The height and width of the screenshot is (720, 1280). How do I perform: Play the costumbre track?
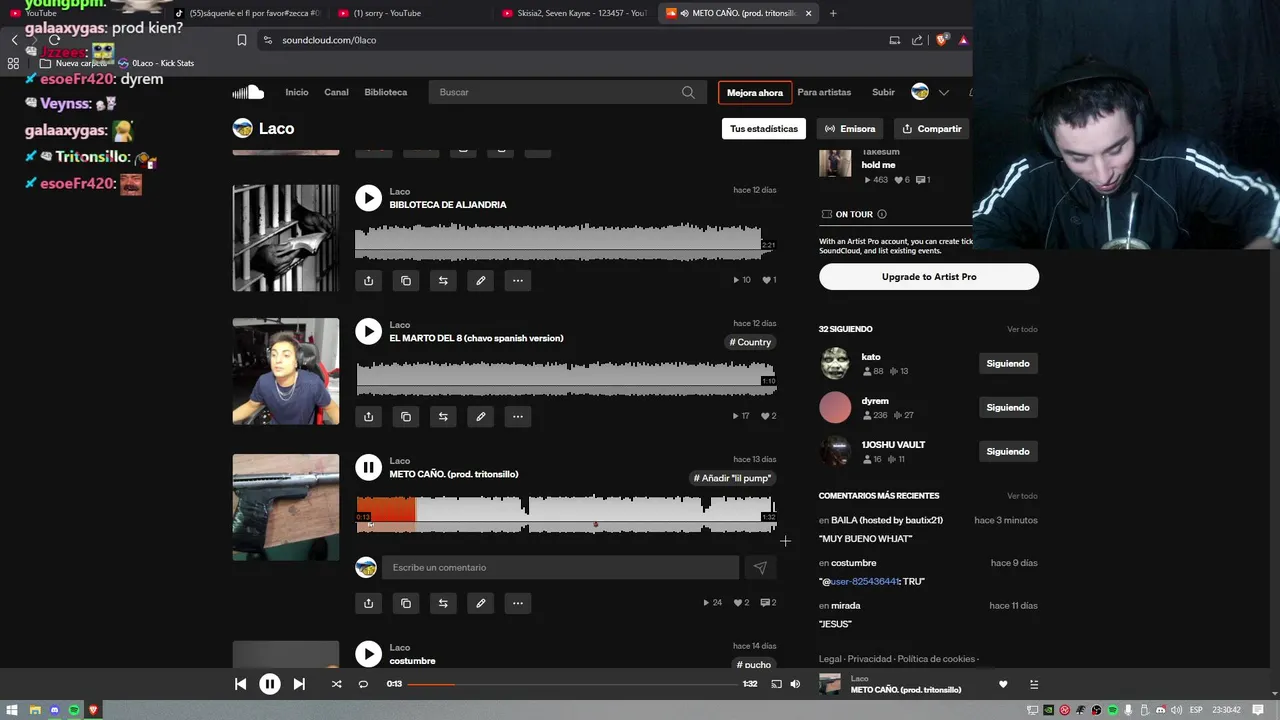click(369, 654)
